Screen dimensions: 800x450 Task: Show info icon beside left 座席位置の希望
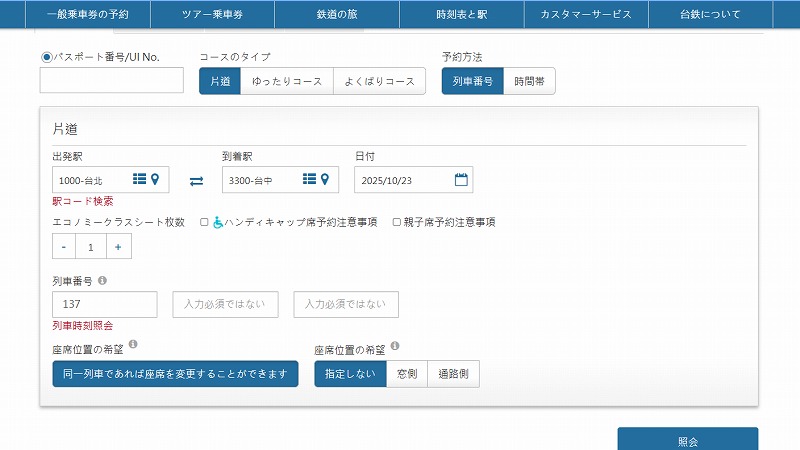click(x=133, y=344)
